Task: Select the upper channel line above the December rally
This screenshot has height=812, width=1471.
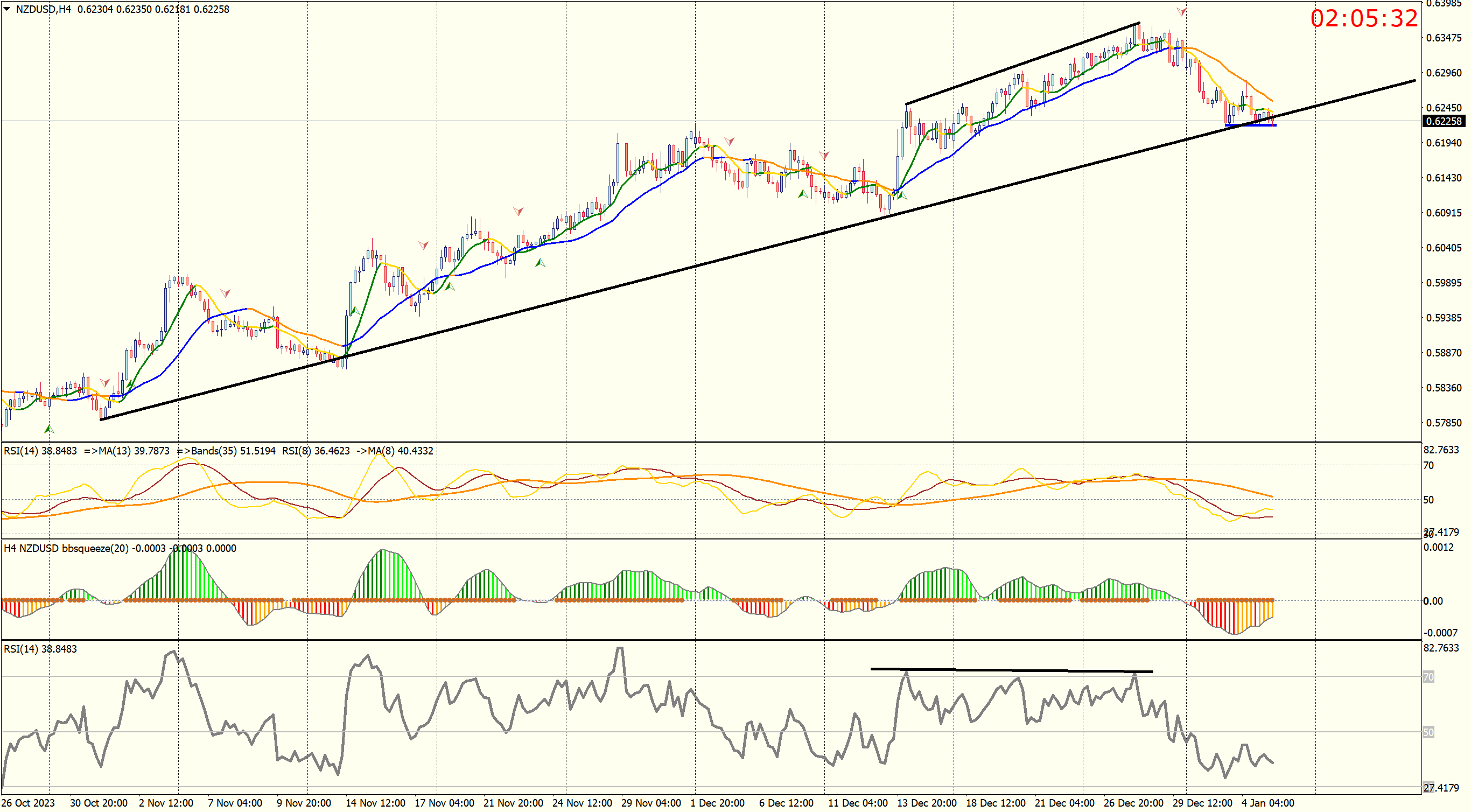Action: click(x=1022, y=64)
